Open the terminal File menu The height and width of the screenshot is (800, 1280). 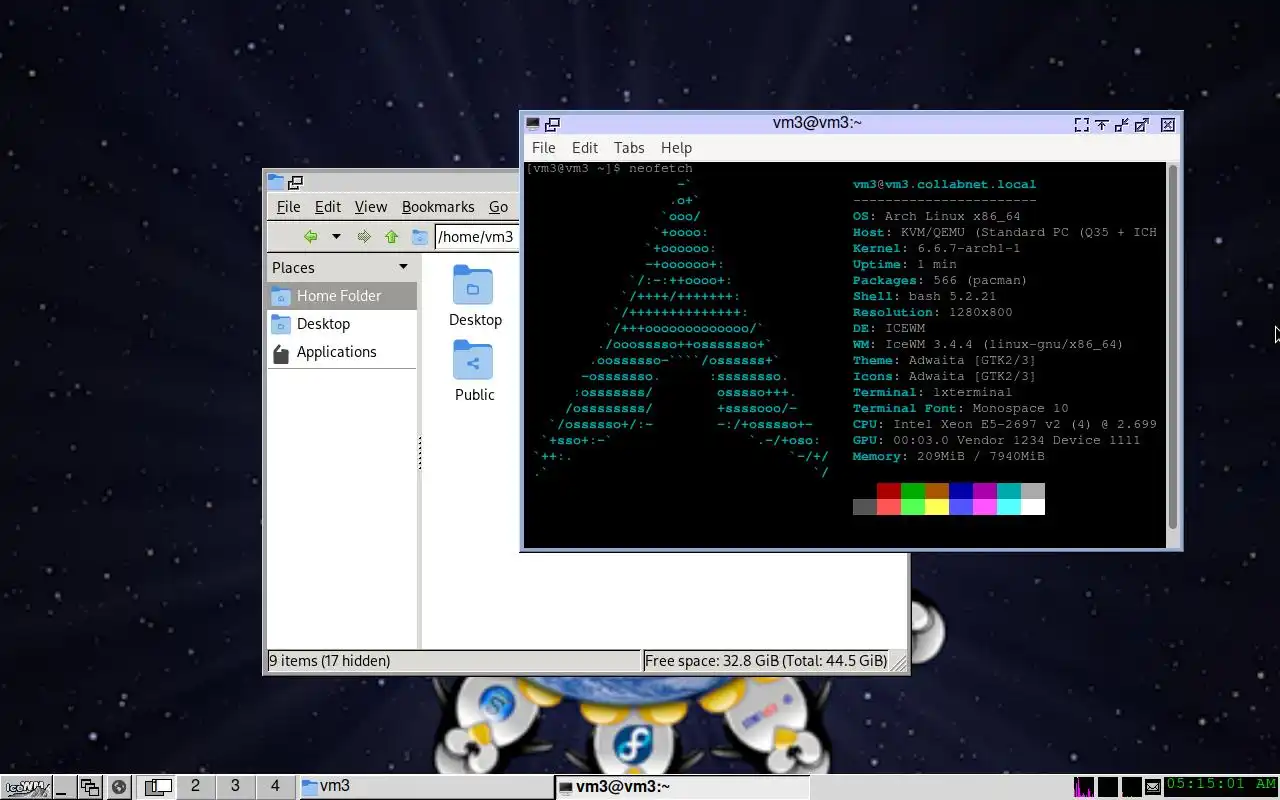[543, 147]
